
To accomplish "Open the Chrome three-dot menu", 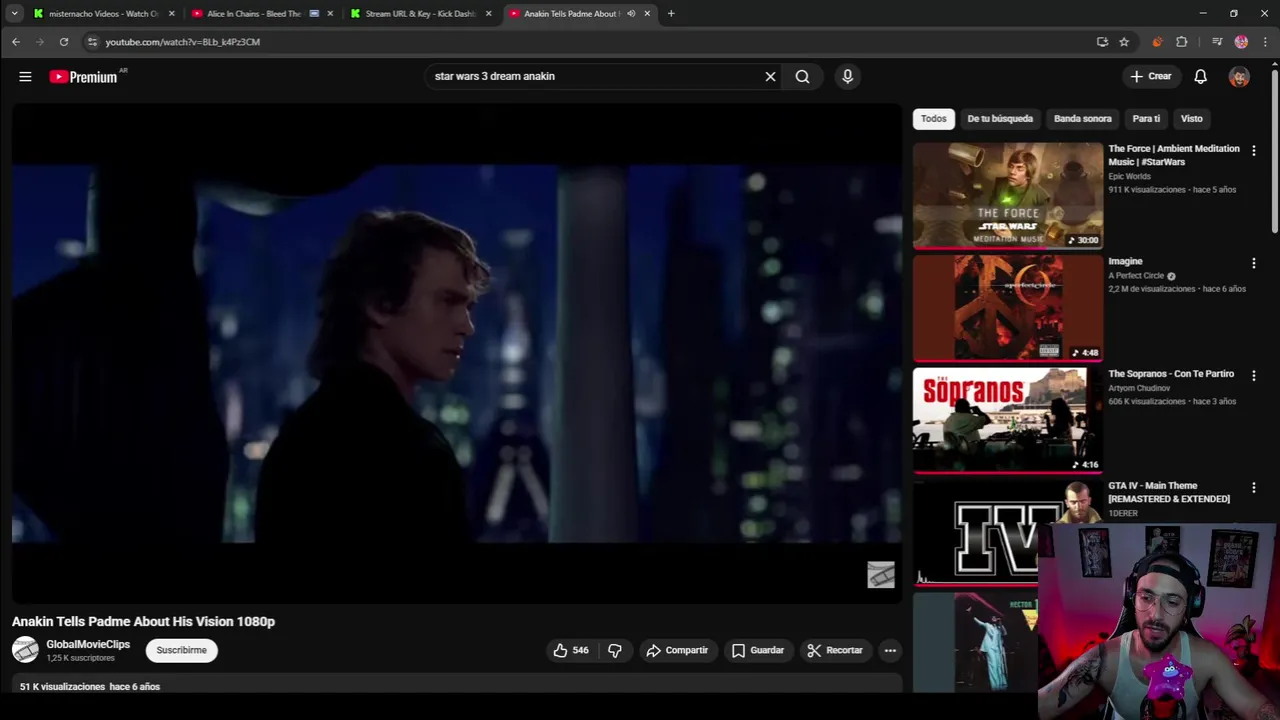I will pyautogui.click(x=1265, y=42).
